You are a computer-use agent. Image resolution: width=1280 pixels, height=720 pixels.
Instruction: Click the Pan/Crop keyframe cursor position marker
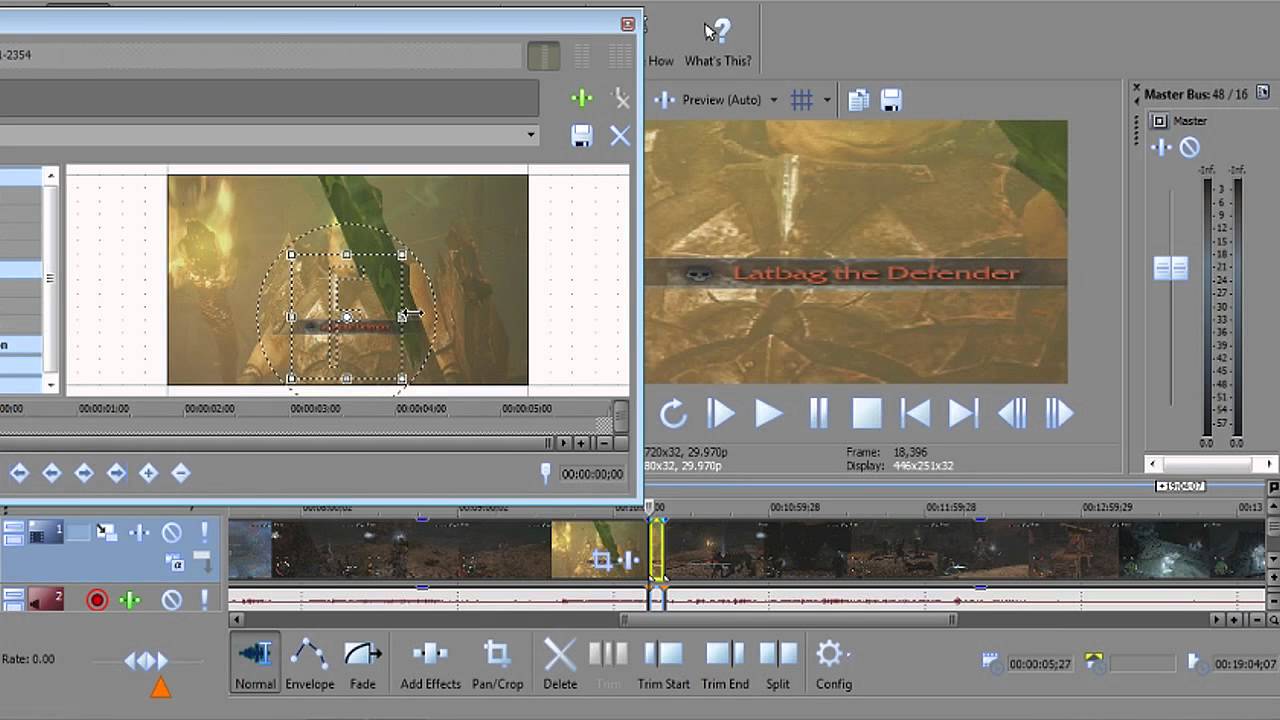(x=545, y=473)
